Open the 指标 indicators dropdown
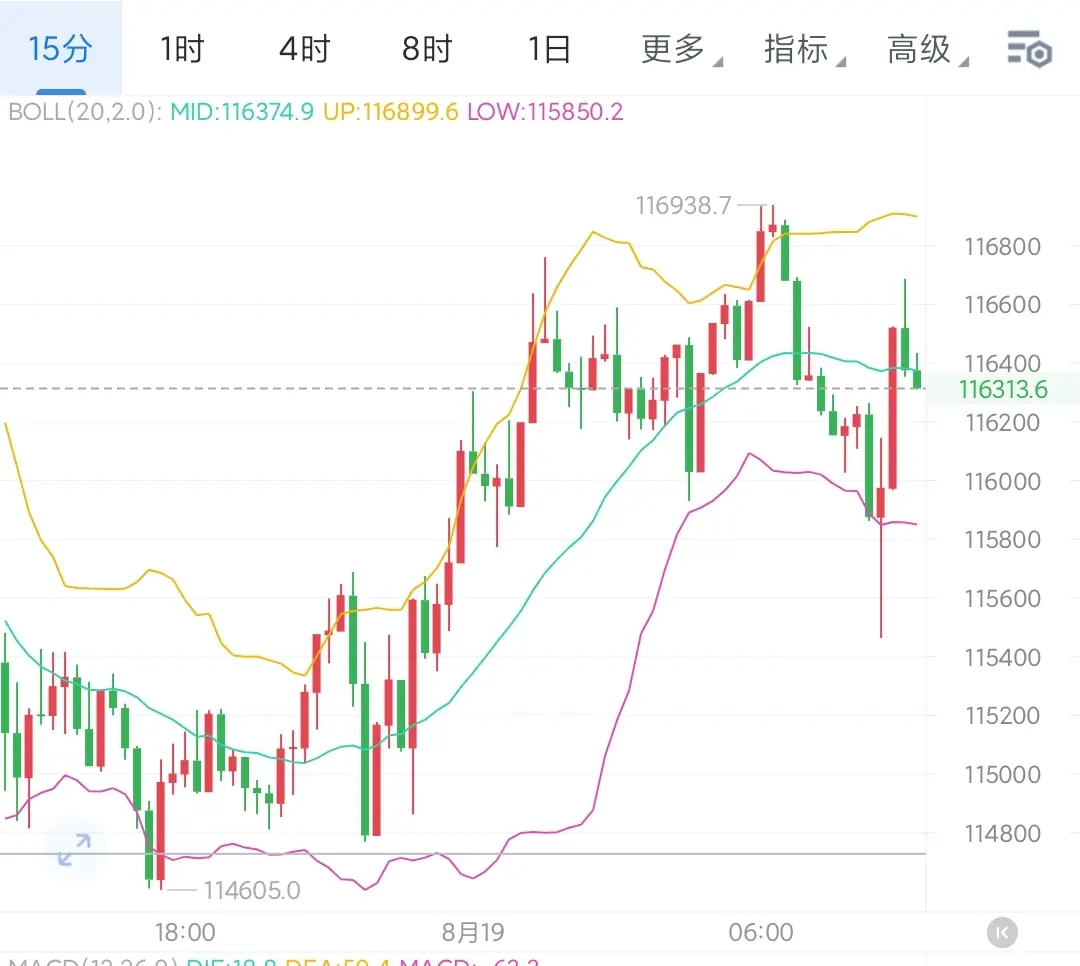This screenshot has width=1080, height=966. click(x=804, y=49)
